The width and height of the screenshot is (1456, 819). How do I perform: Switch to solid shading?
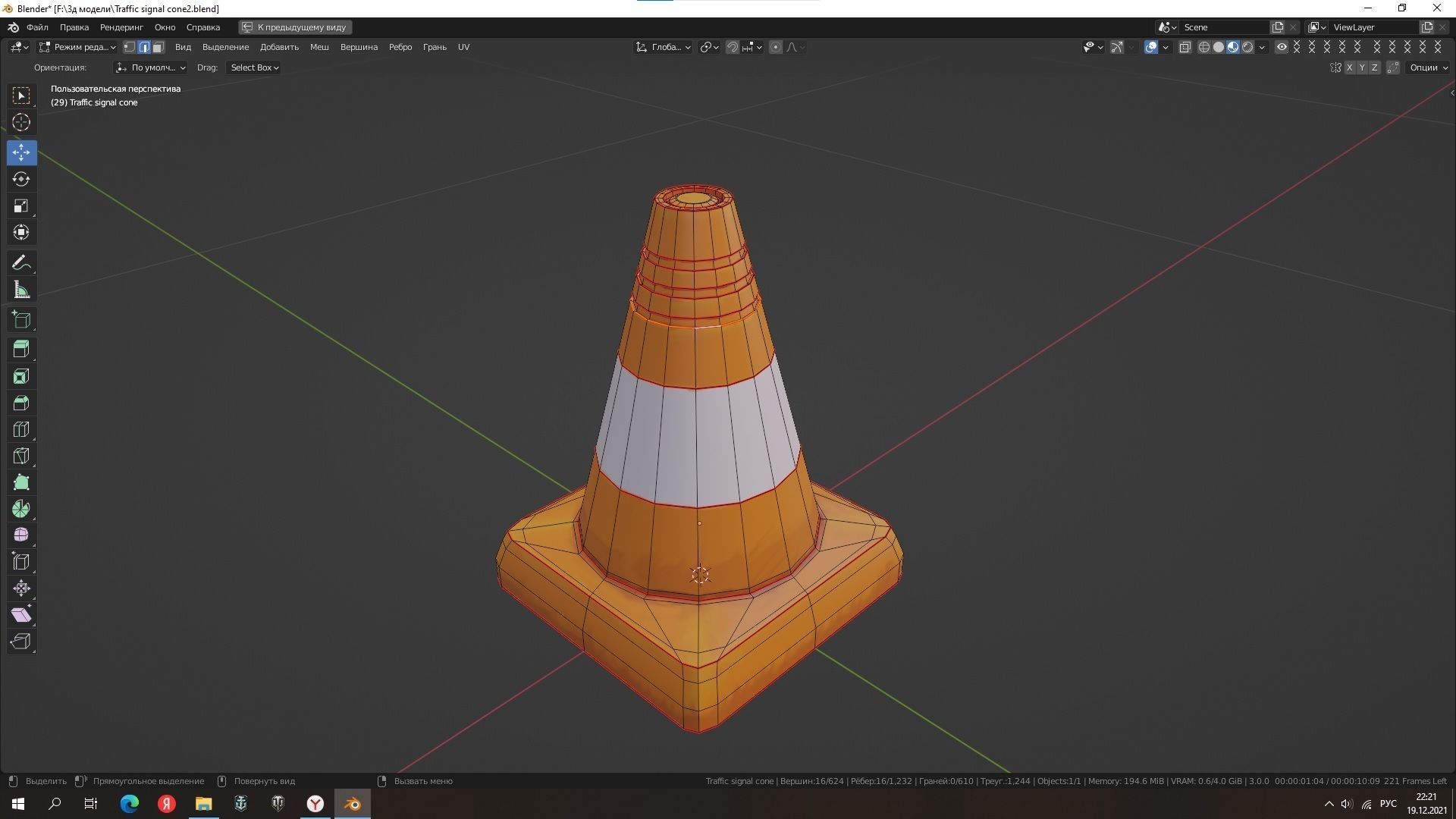1219,47
